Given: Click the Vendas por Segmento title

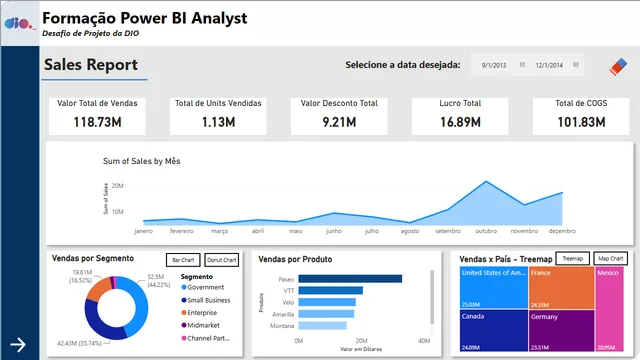Looking at the screenshot, I should pyautogui.click(x=93, y=258).
